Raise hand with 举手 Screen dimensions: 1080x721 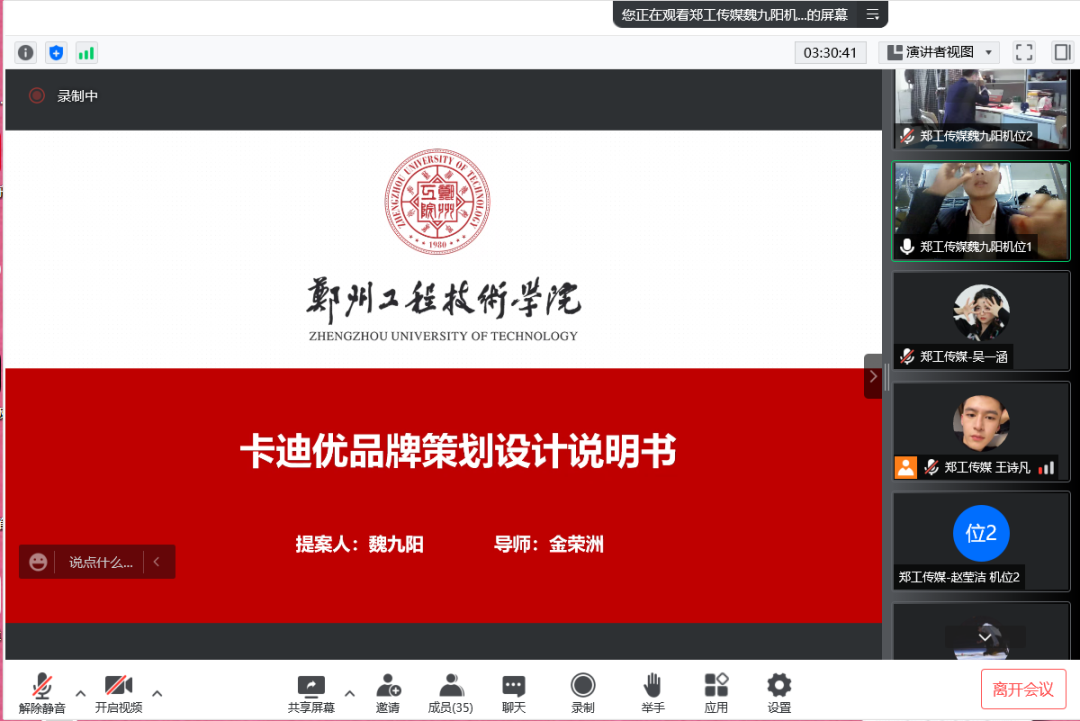pos(653,693)
